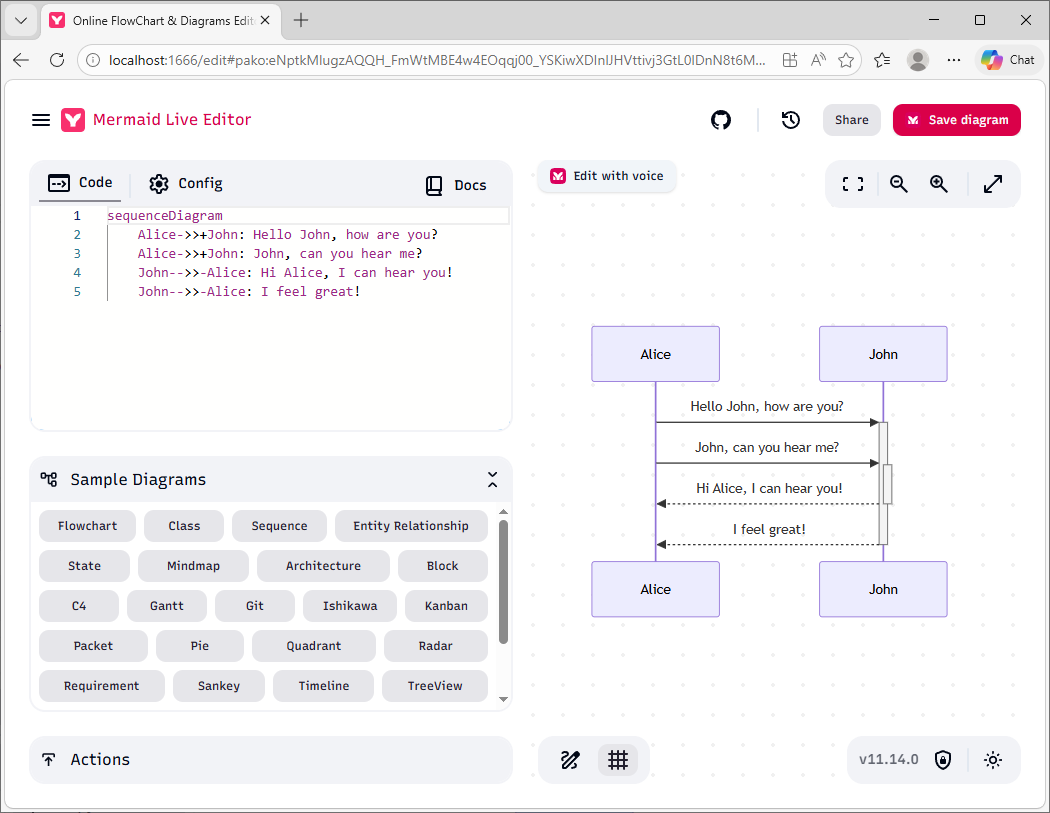Click code line 'I feel great!'
The width and height of the screenshot is (1050, 813).
pos(249,291)
